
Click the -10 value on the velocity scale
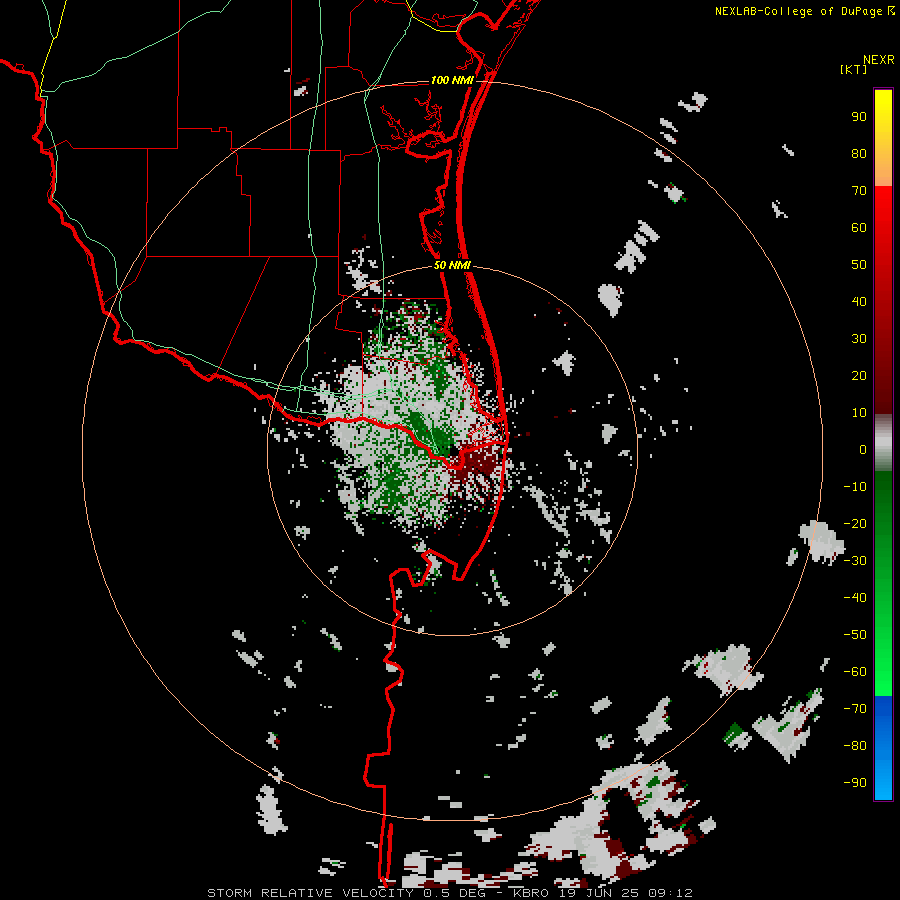[855, 487]
